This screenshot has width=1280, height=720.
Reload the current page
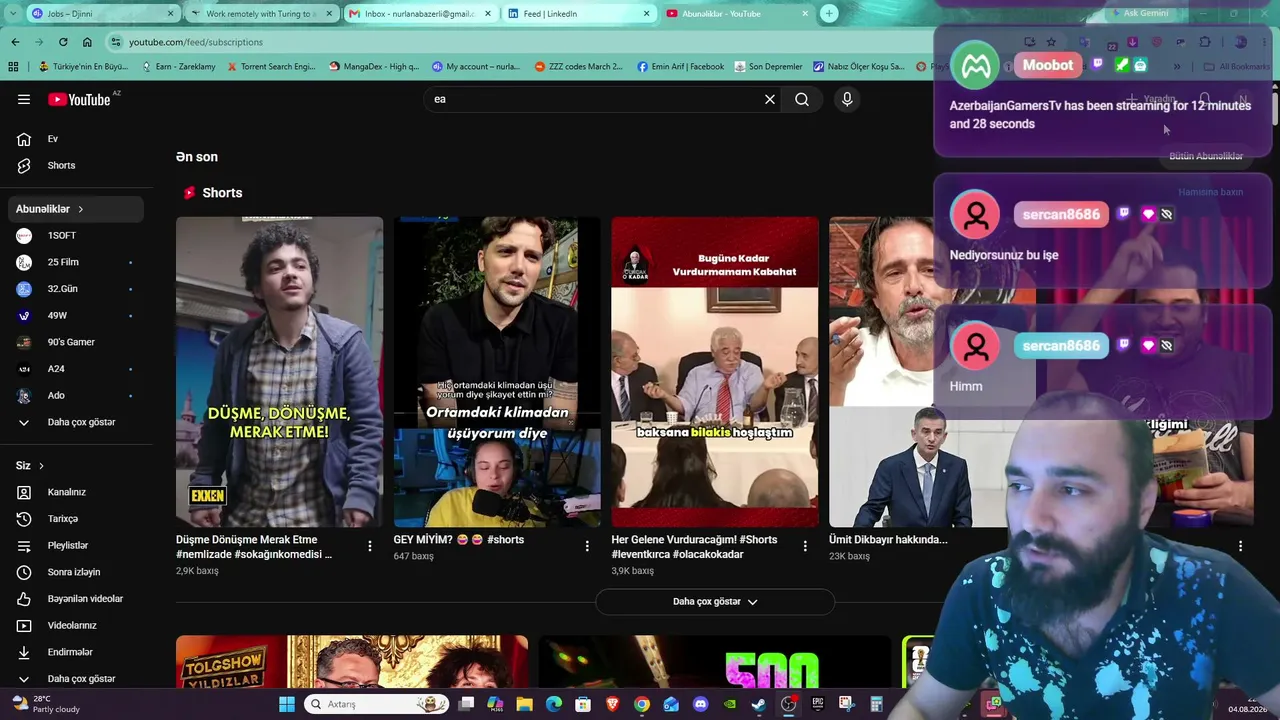point(63,42)
